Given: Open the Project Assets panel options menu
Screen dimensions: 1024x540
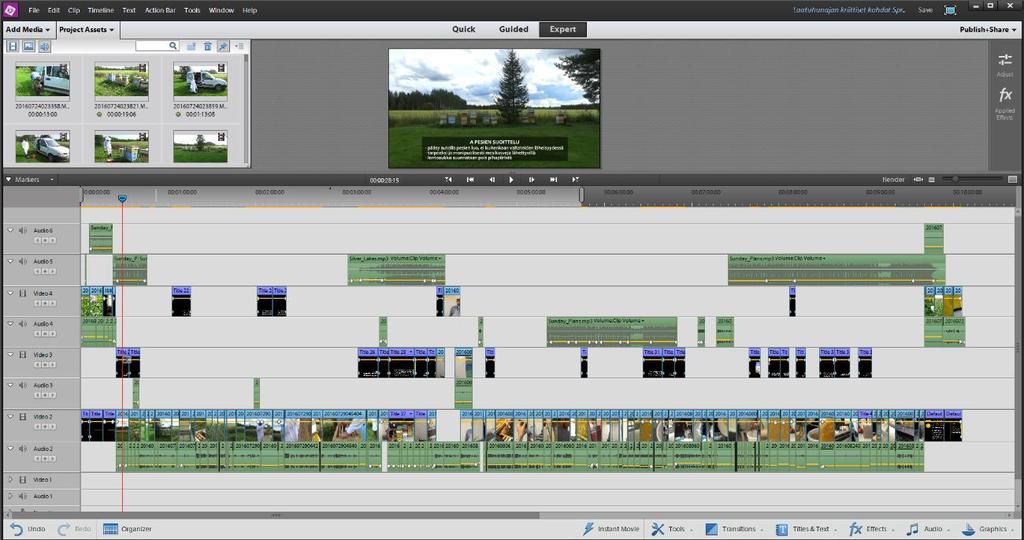Looking at the screenshot, I should 239,46.
